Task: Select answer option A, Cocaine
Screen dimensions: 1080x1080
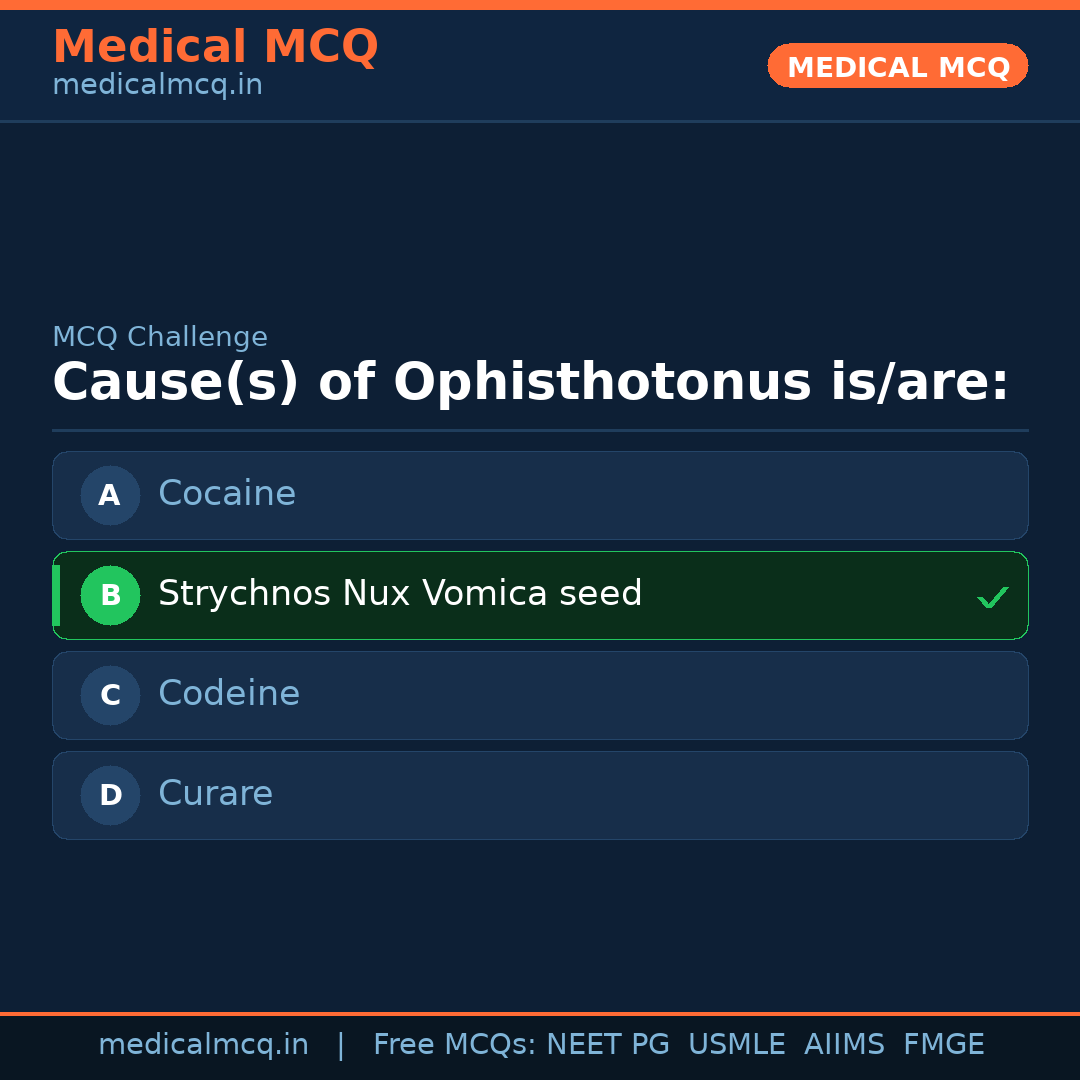Action: click(x=540, y=495)
